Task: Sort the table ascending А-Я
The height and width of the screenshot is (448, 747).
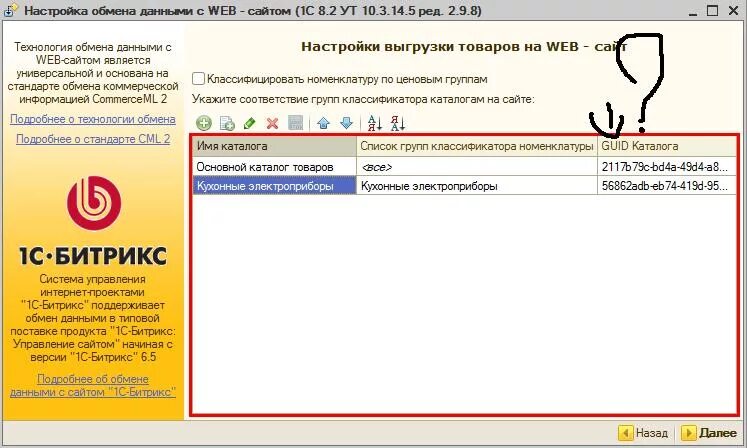Action: [x=374, y=123]
